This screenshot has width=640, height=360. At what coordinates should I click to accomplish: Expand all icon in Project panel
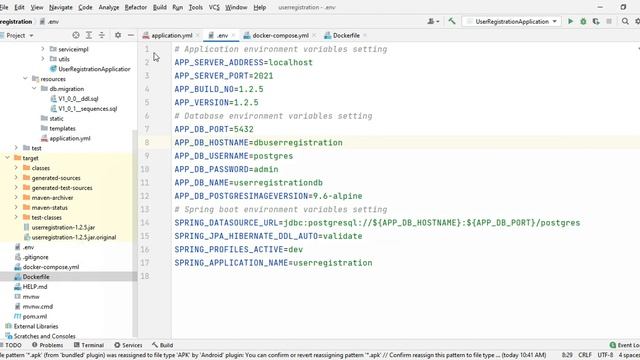pos(89,36)
